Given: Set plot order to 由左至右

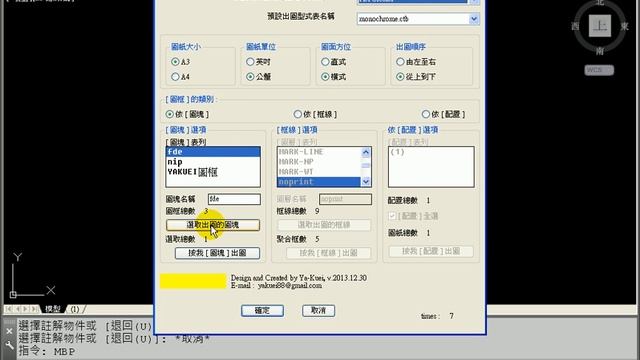Looking at the screenshot, I should point(400,62).
